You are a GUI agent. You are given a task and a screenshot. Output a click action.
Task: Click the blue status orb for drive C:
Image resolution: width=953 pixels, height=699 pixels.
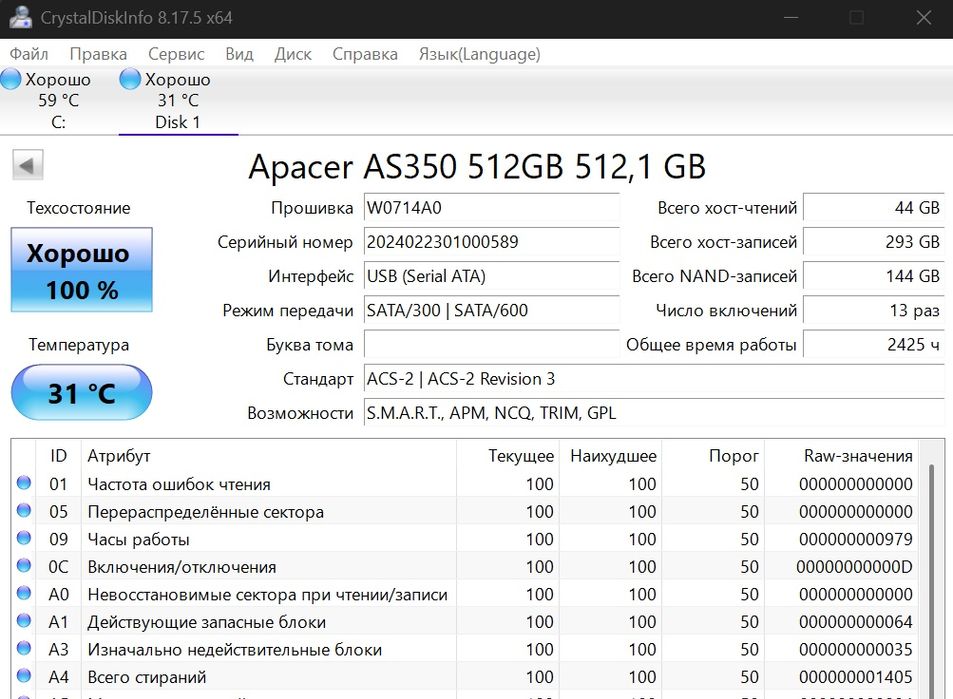click(x=10, y=79)
